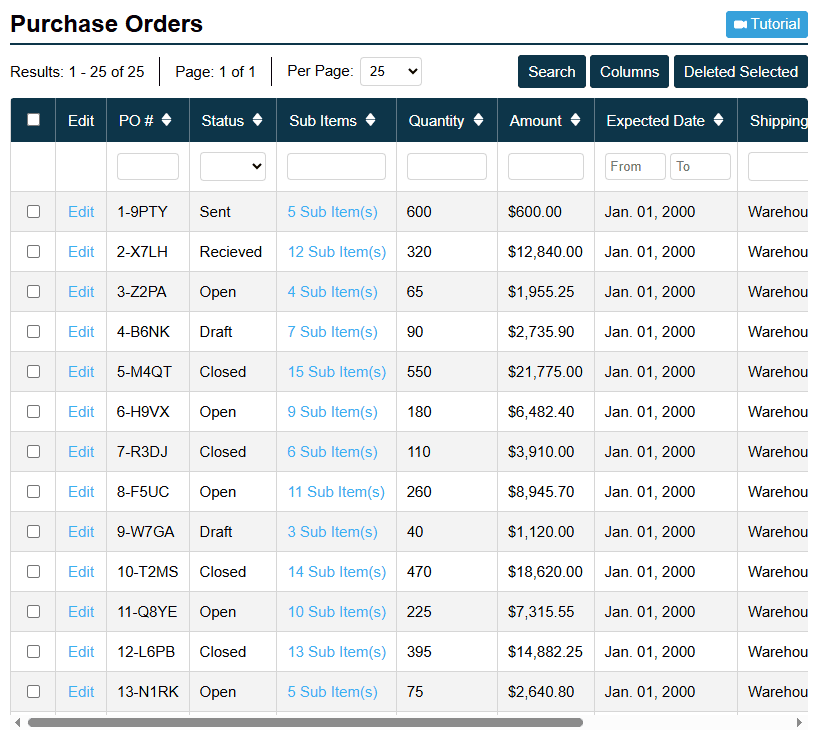Select the Recieved status cell
The image size is (818, 730).
(233, 252)
